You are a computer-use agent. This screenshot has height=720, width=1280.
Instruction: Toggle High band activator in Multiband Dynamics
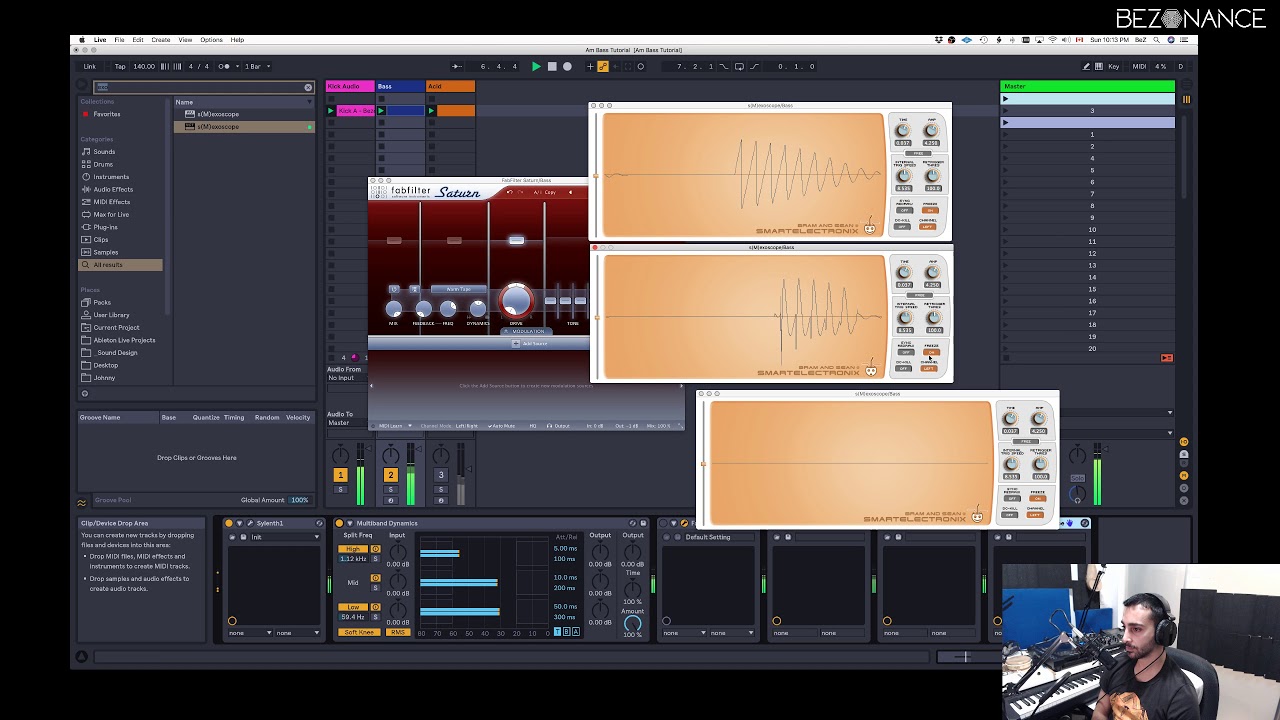[x=376, y=549]
